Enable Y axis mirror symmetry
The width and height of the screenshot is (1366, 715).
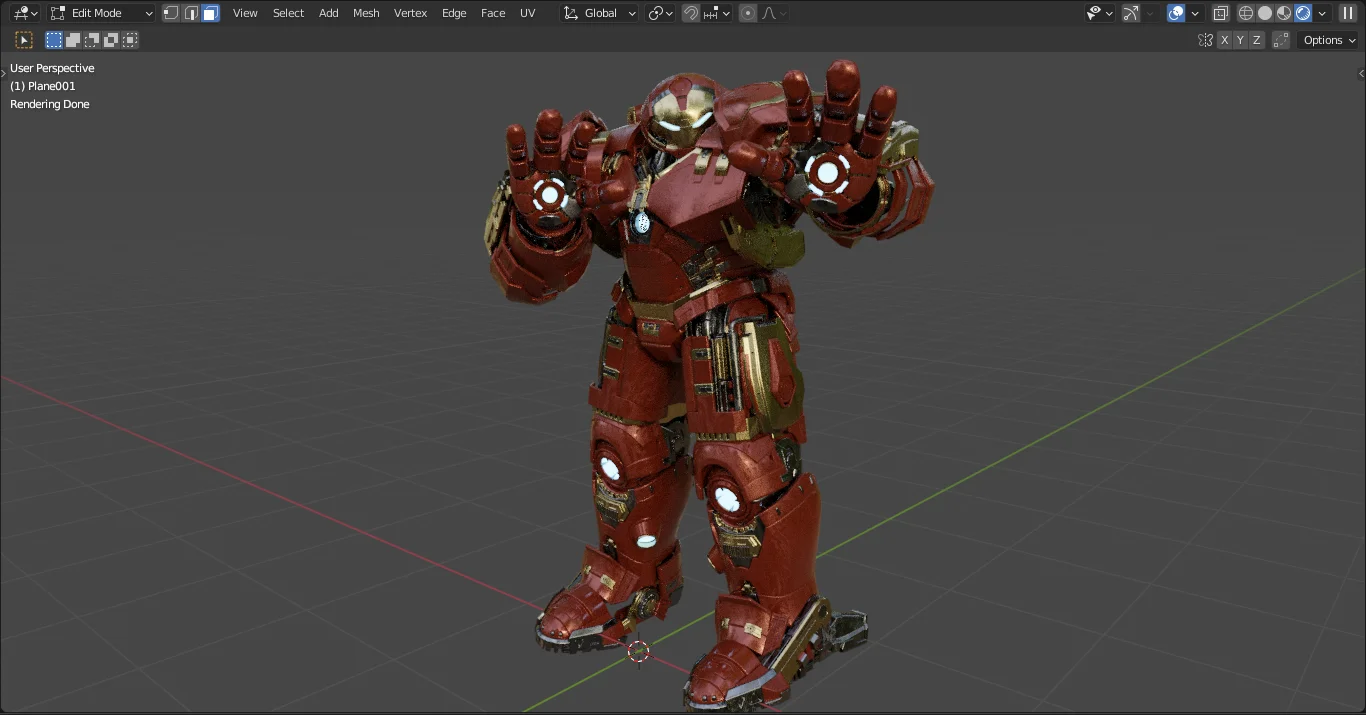tap(1240, 40)
